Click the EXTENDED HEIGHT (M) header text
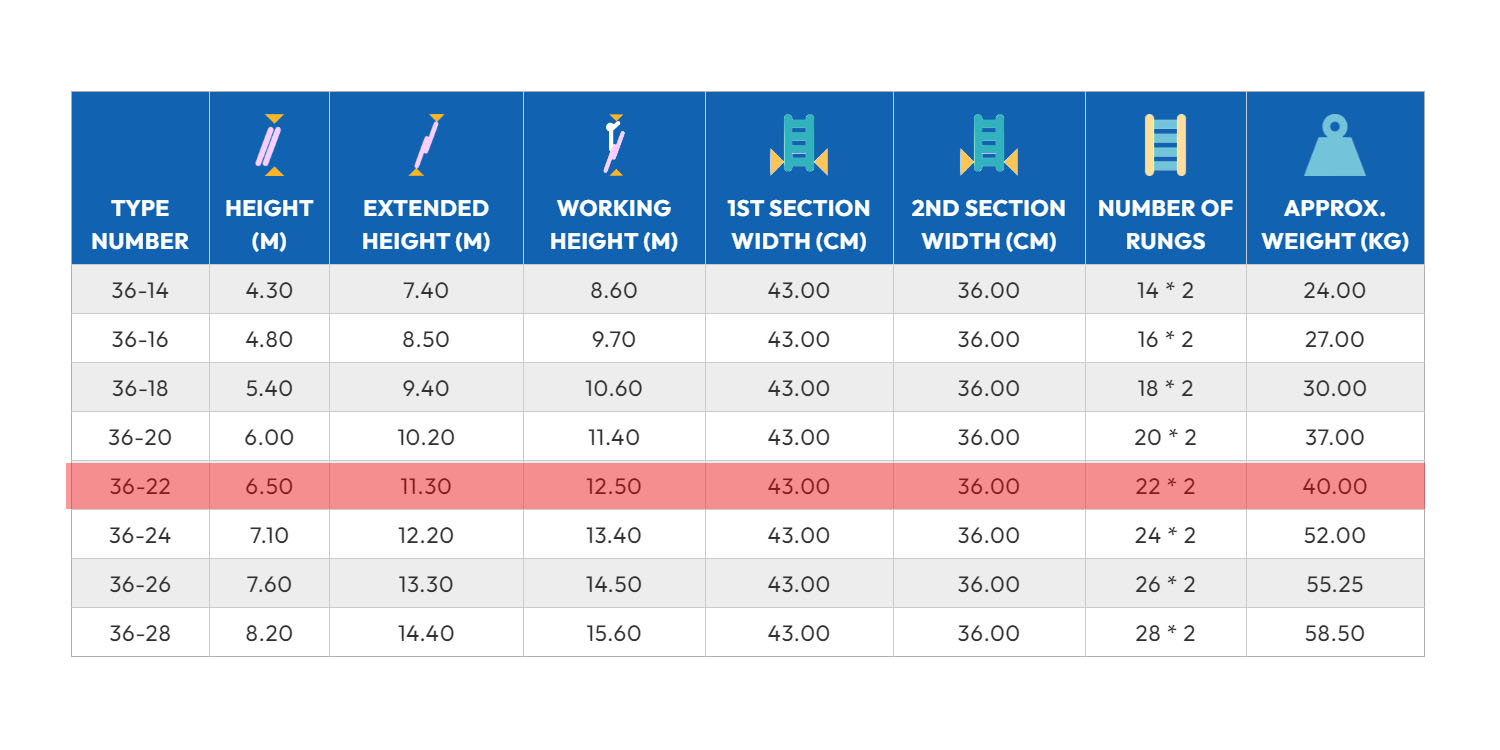1500x750 pixels. tap(426, 225)
